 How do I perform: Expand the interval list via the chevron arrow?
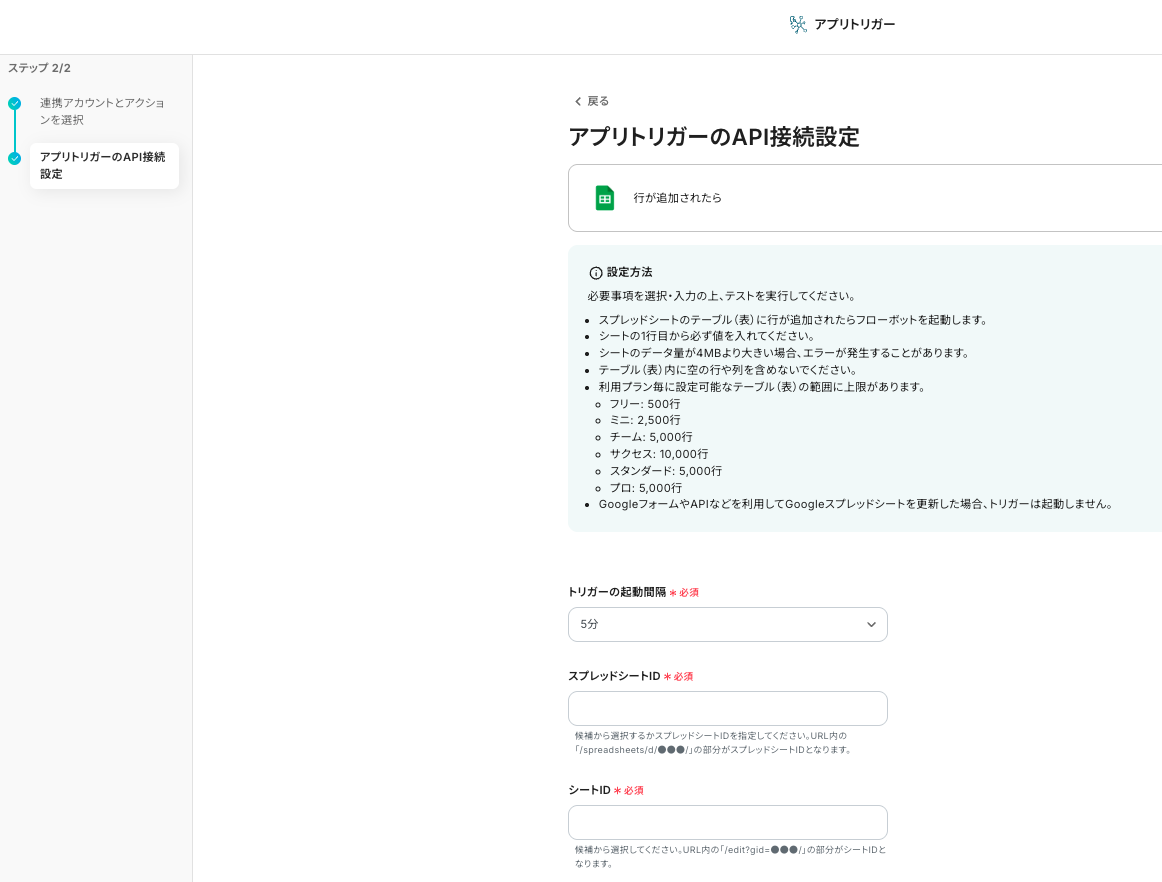click(x=870, y=624)
